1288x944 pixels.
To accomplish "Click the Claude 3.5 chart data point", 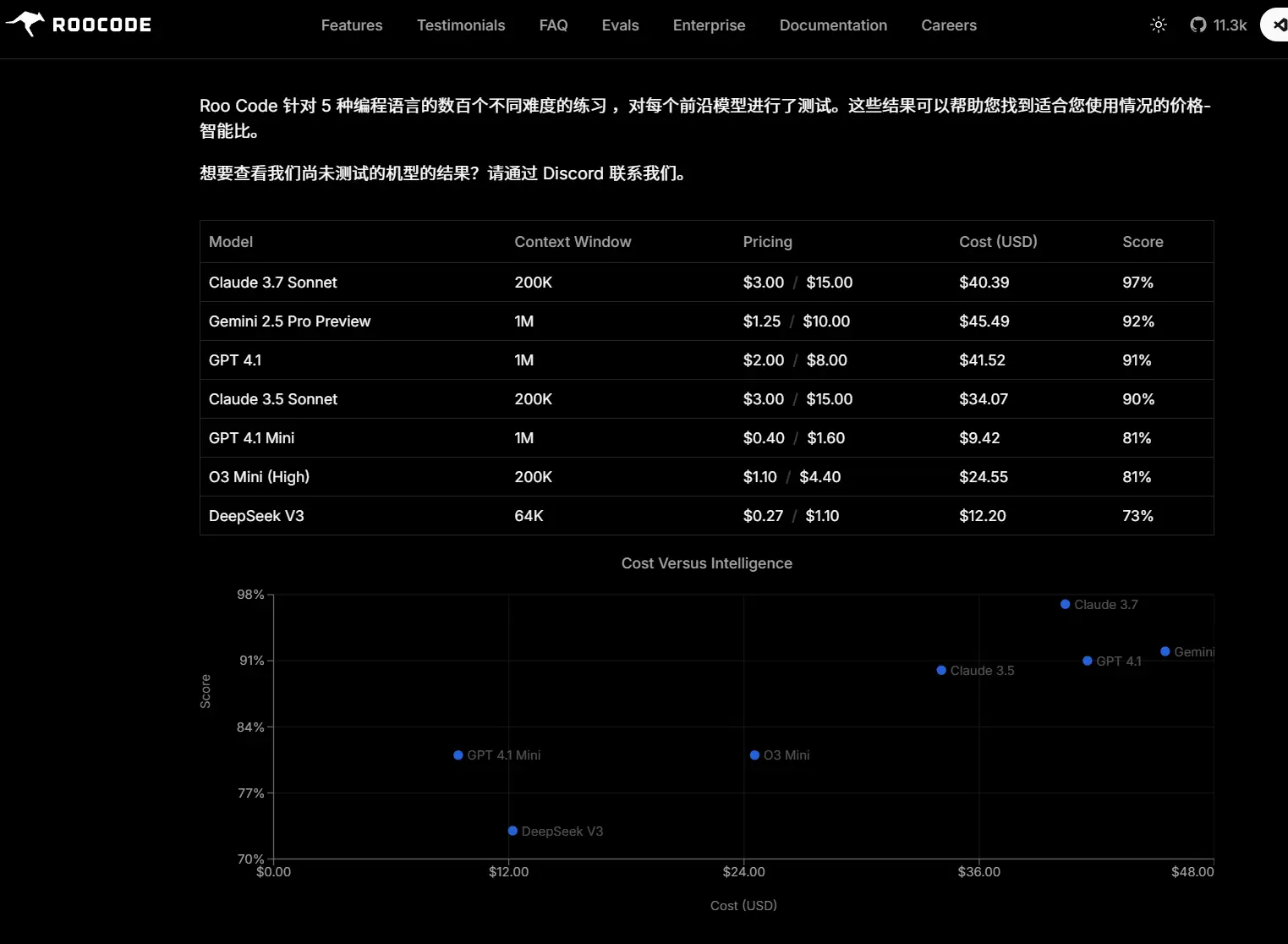I will [x=941, y=670].
